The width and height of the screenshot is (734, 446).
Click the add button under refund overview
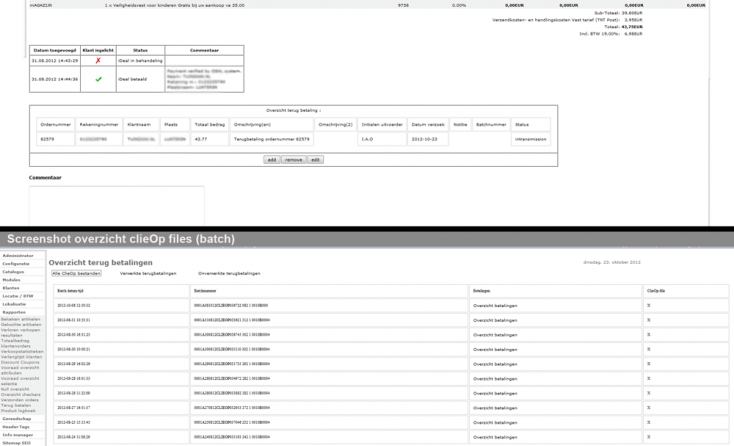270,159
